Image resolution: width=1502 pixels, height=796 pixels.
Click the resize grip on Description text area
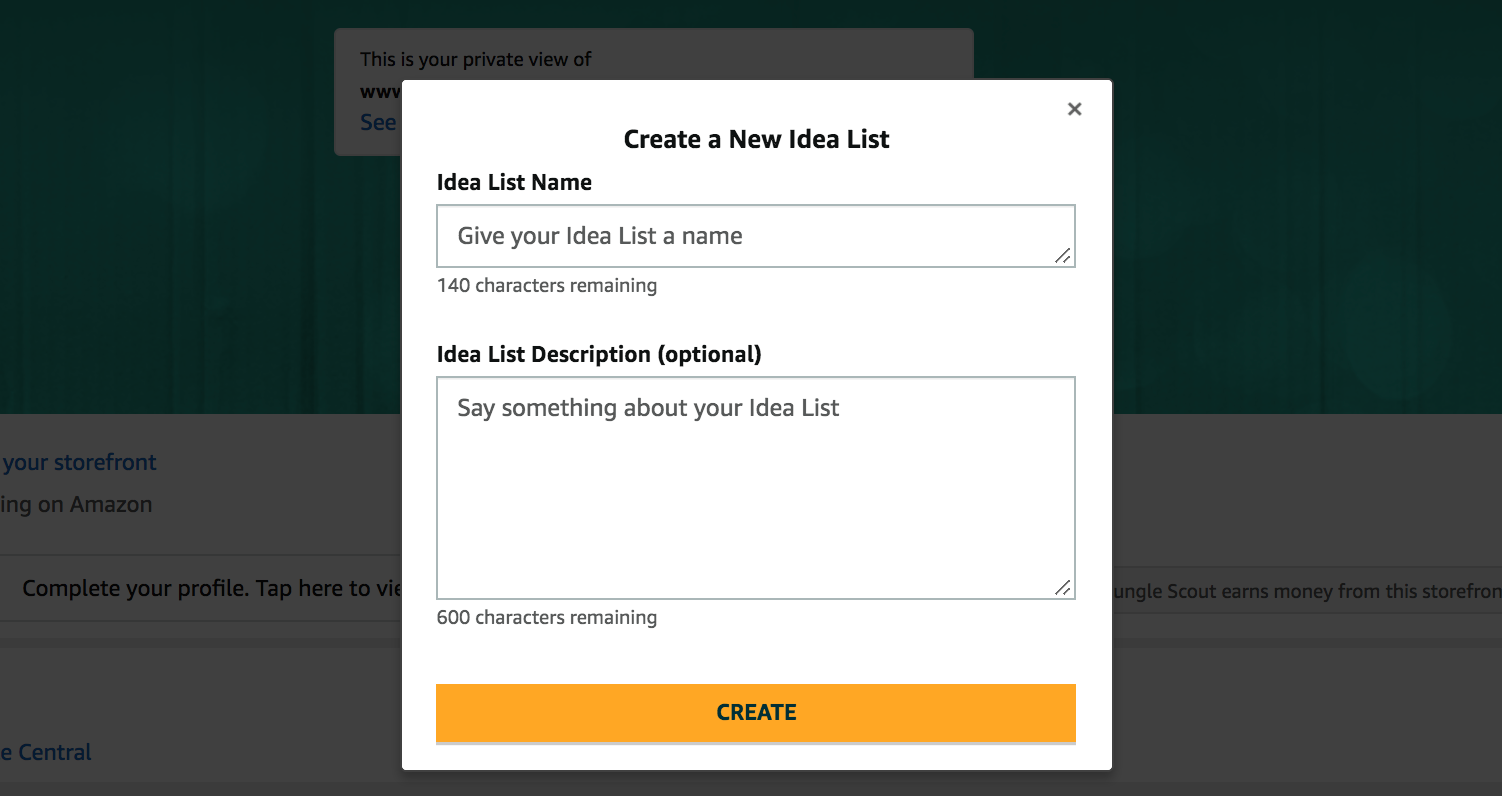point(1063,588)
